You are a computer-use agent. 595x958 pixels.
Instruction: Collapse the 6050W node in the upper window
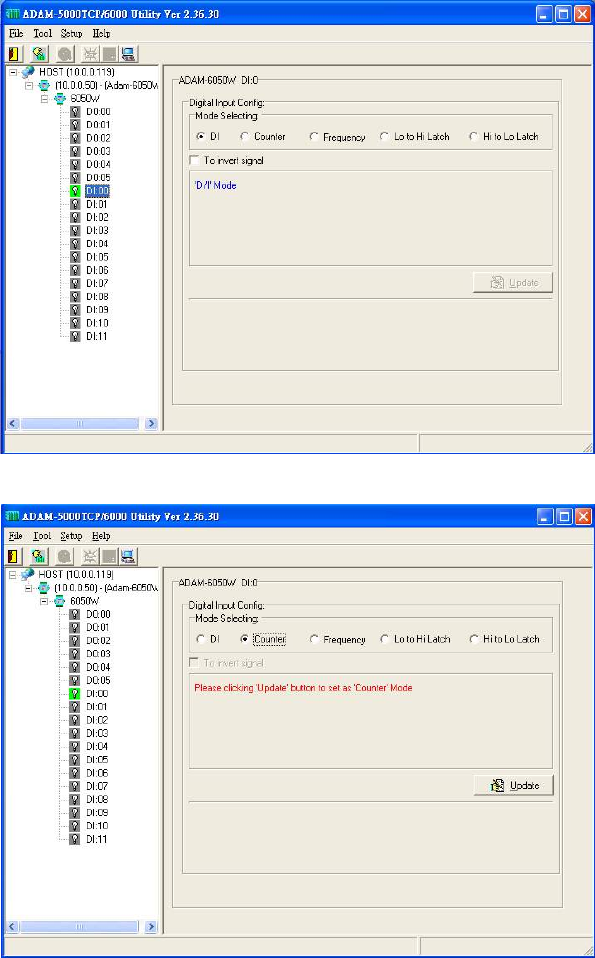(x=45, y=98)
